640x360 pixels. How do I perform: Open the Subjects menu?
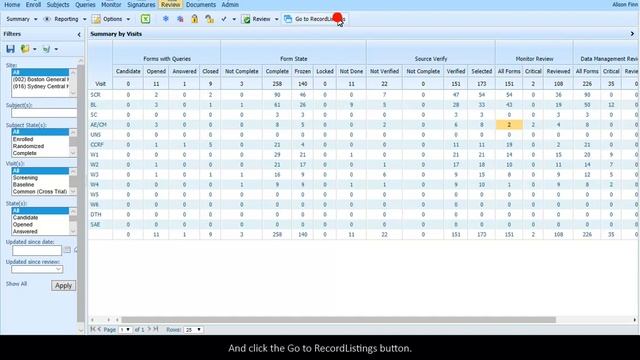coord(58,4)
